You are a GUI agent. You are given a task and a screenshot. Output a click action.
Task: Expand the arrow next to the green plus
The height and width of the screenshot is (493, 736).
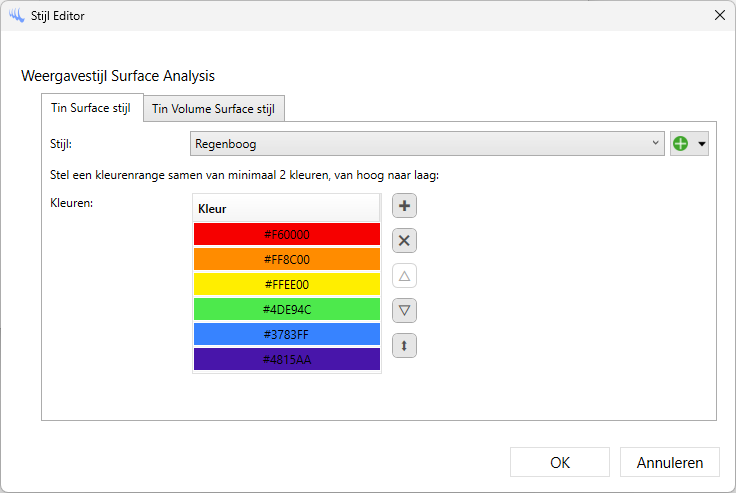coord(702,144)
